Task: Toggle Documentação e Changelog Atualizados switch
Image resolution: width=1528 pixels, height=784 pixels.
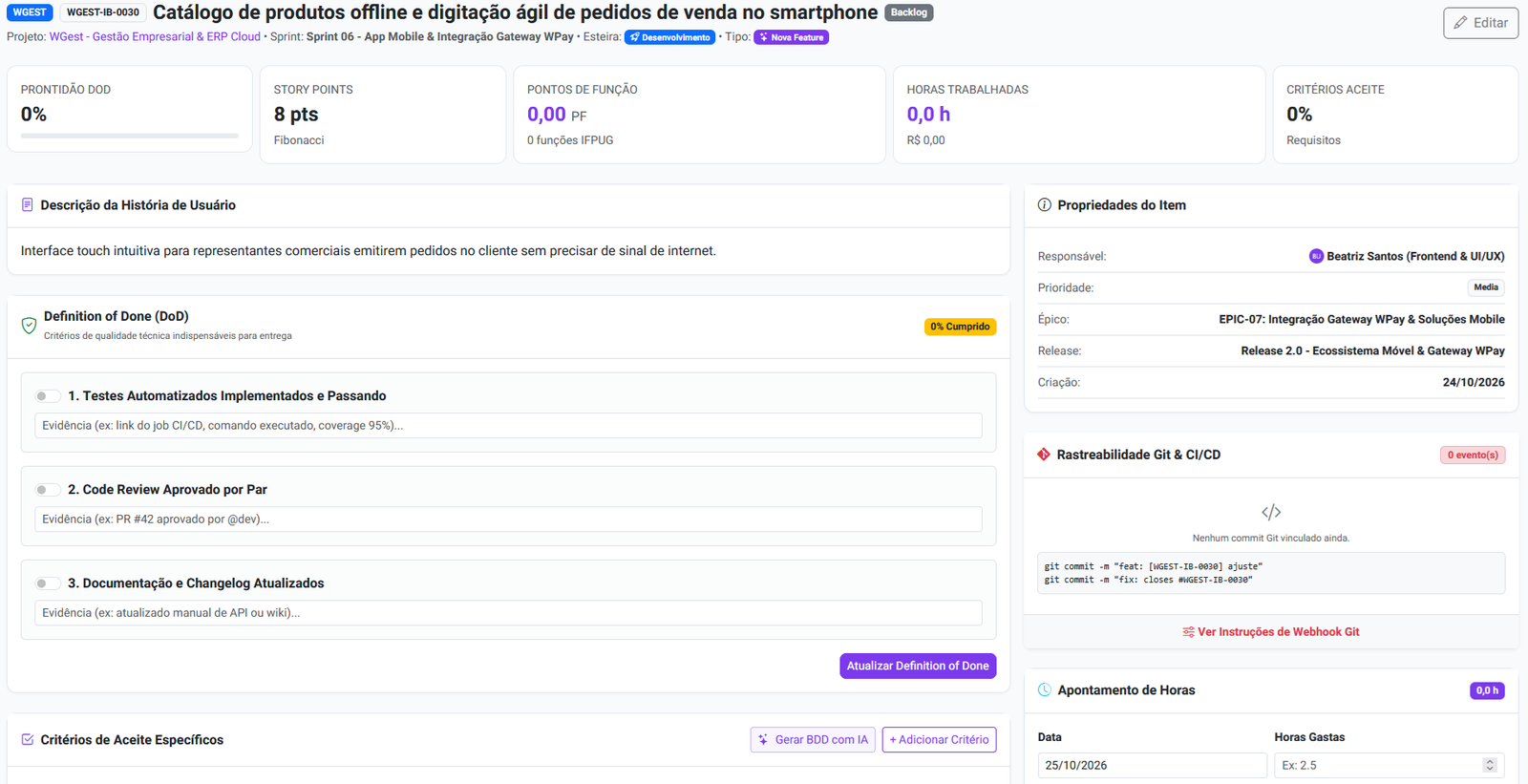Action: tap(47, 583)
